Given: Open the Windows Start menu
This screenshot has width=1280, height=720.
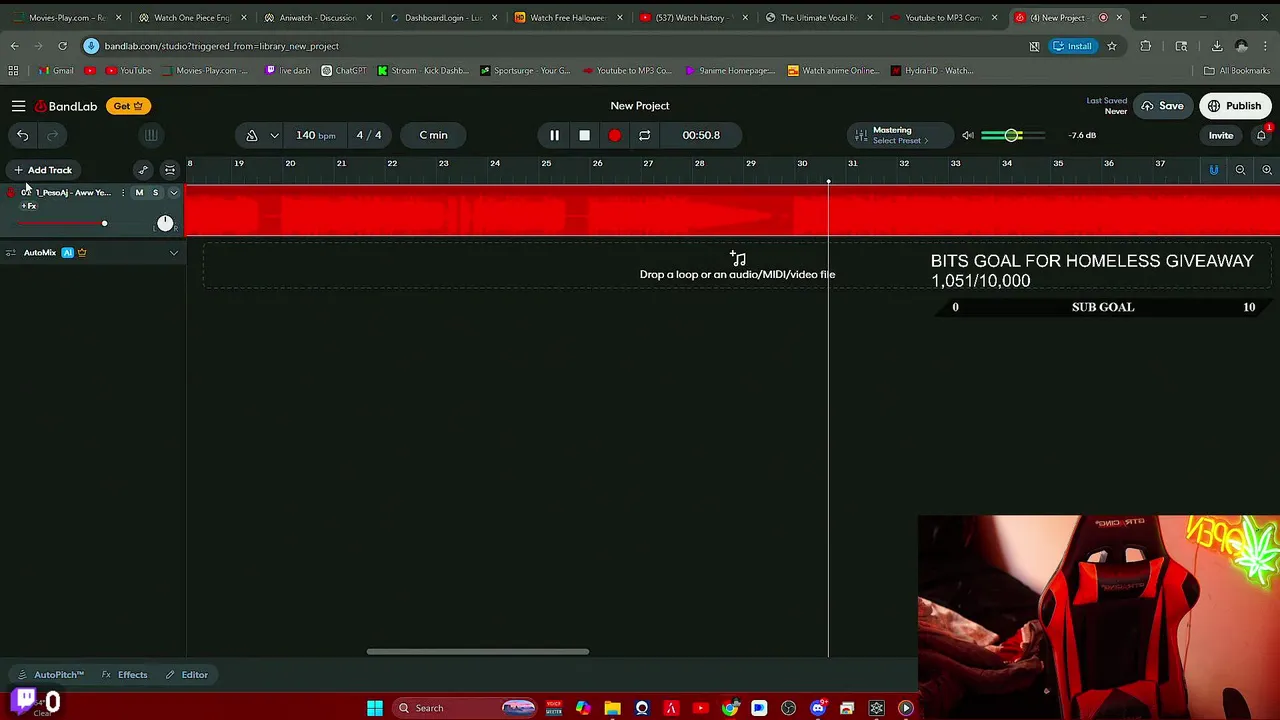Looking at the screenshot, I should coord(375,708).
